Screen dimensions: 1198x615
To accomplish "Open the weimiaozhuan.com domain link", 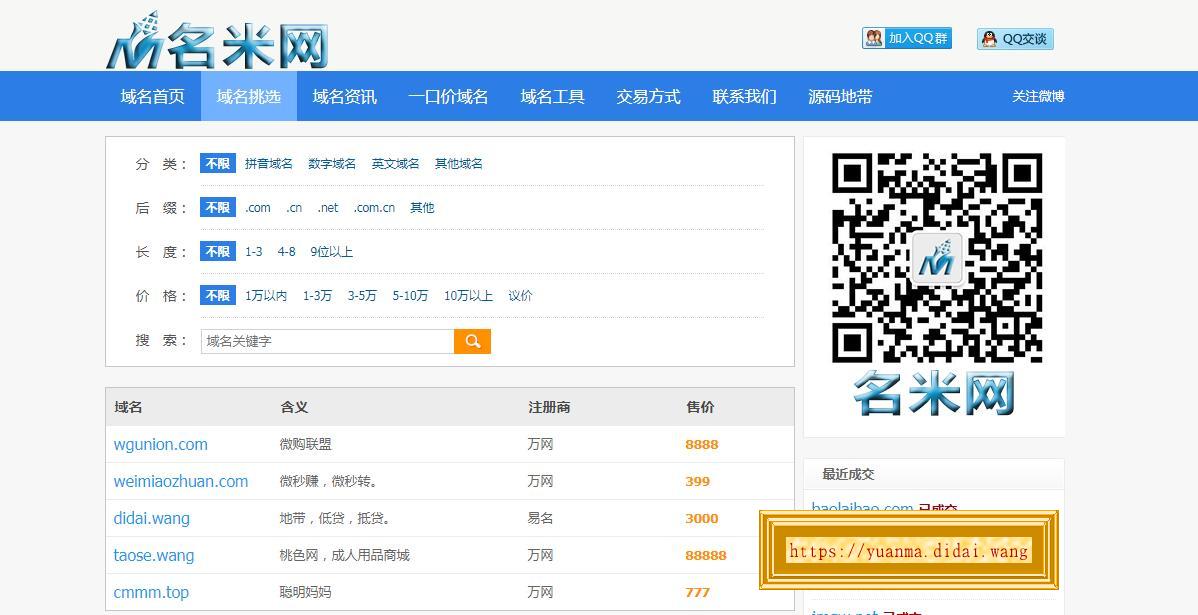I will coord(180,481).
